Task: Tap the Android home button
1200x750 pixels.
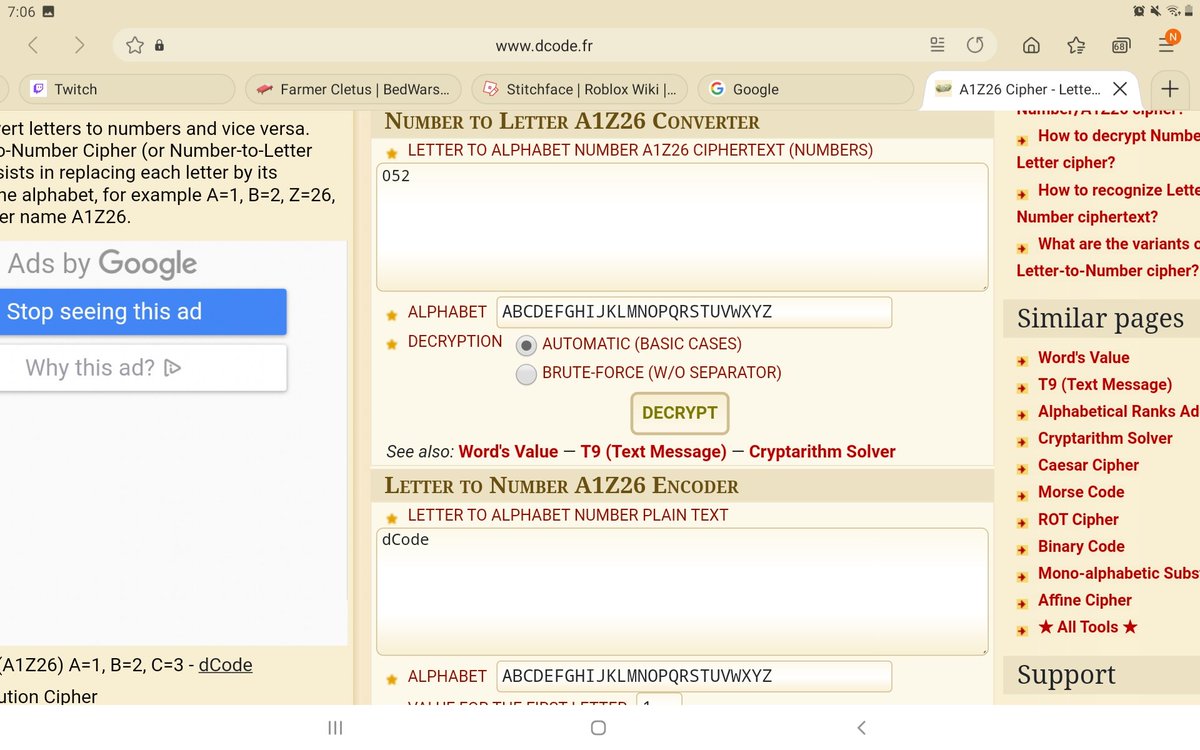Action: pos(598,728)
